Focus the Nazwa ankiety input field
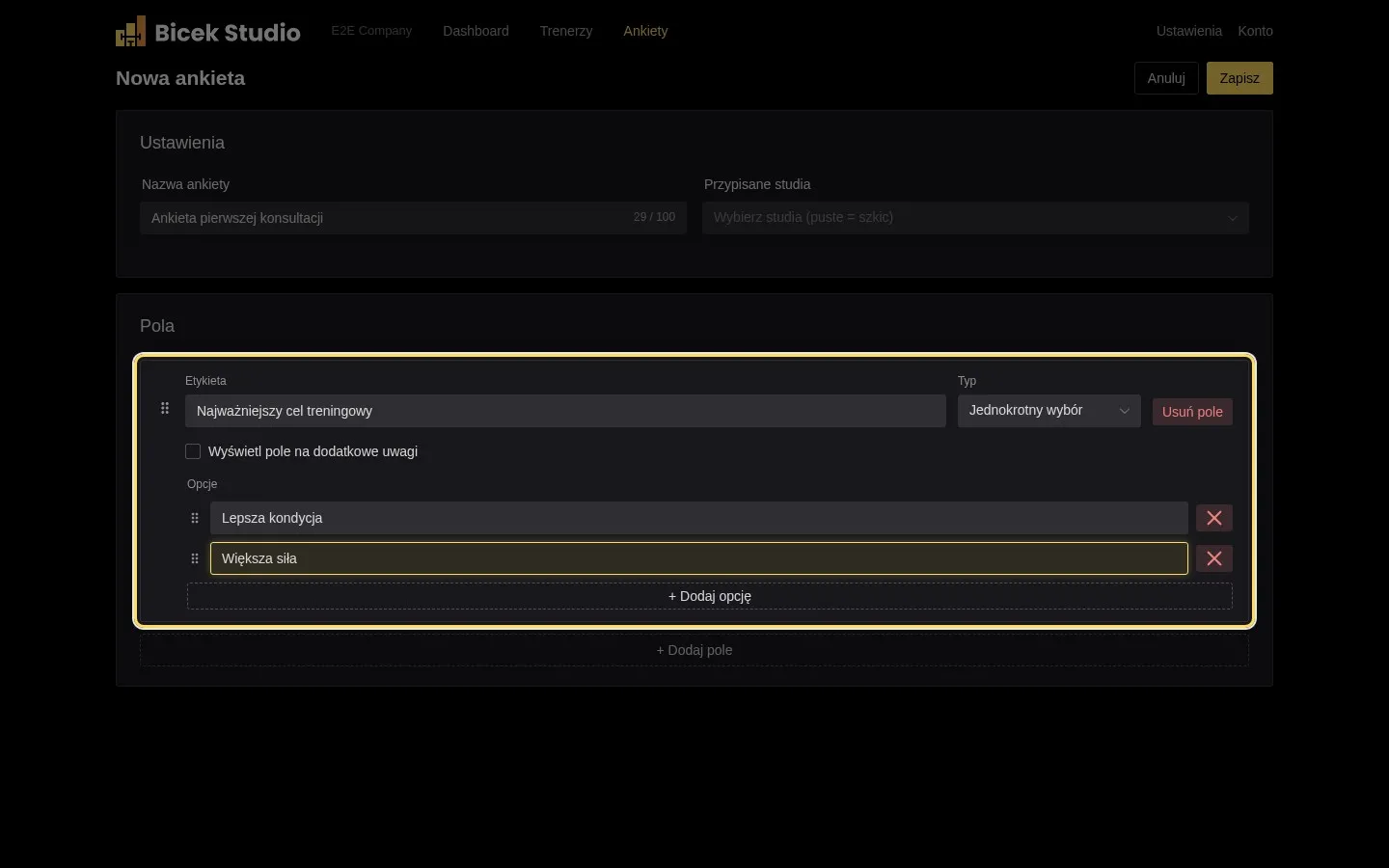 (413, 218)
